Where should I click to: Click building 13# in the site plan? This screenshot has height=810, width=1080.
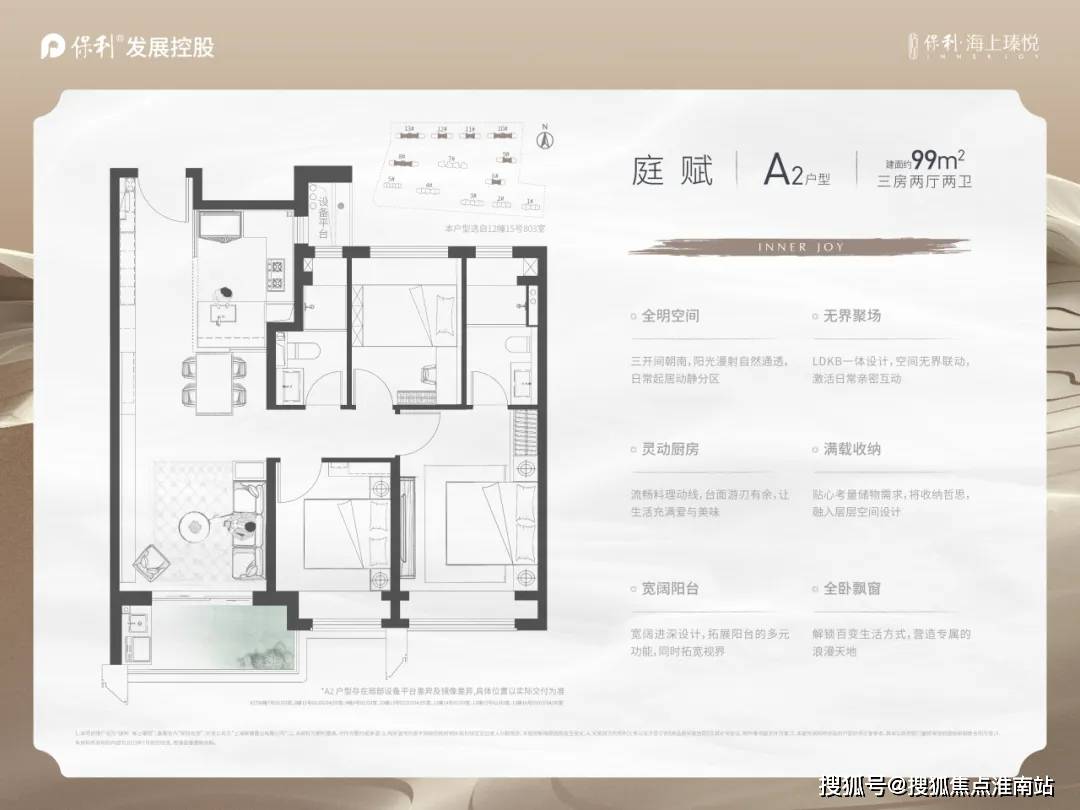pyautogui.click(x=407, y=135)
